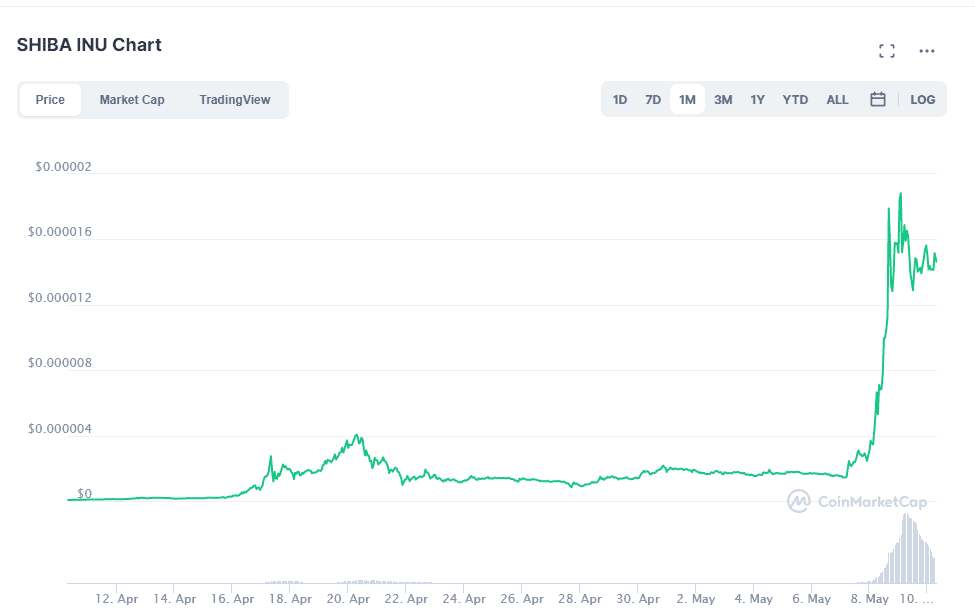
Task: Click the 16. Apr date label
Action: (x=233, y=599)
